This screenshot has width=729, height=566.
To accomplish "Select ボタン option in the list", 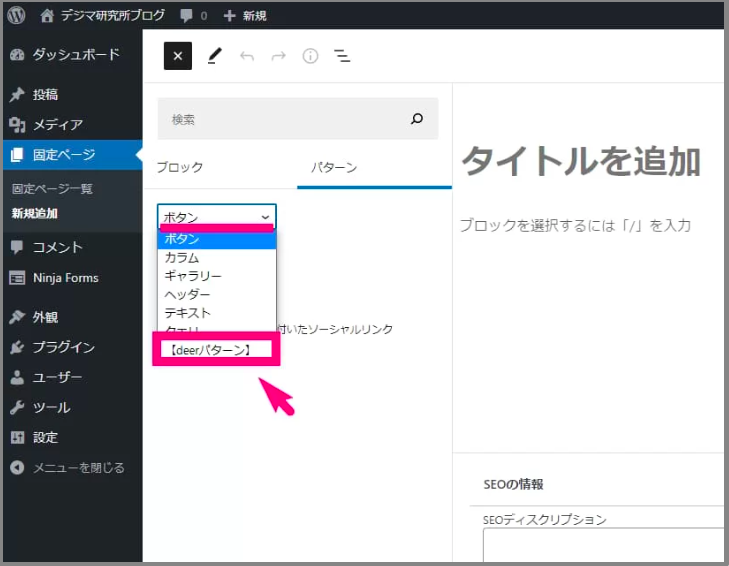I will tap(217, 239).
